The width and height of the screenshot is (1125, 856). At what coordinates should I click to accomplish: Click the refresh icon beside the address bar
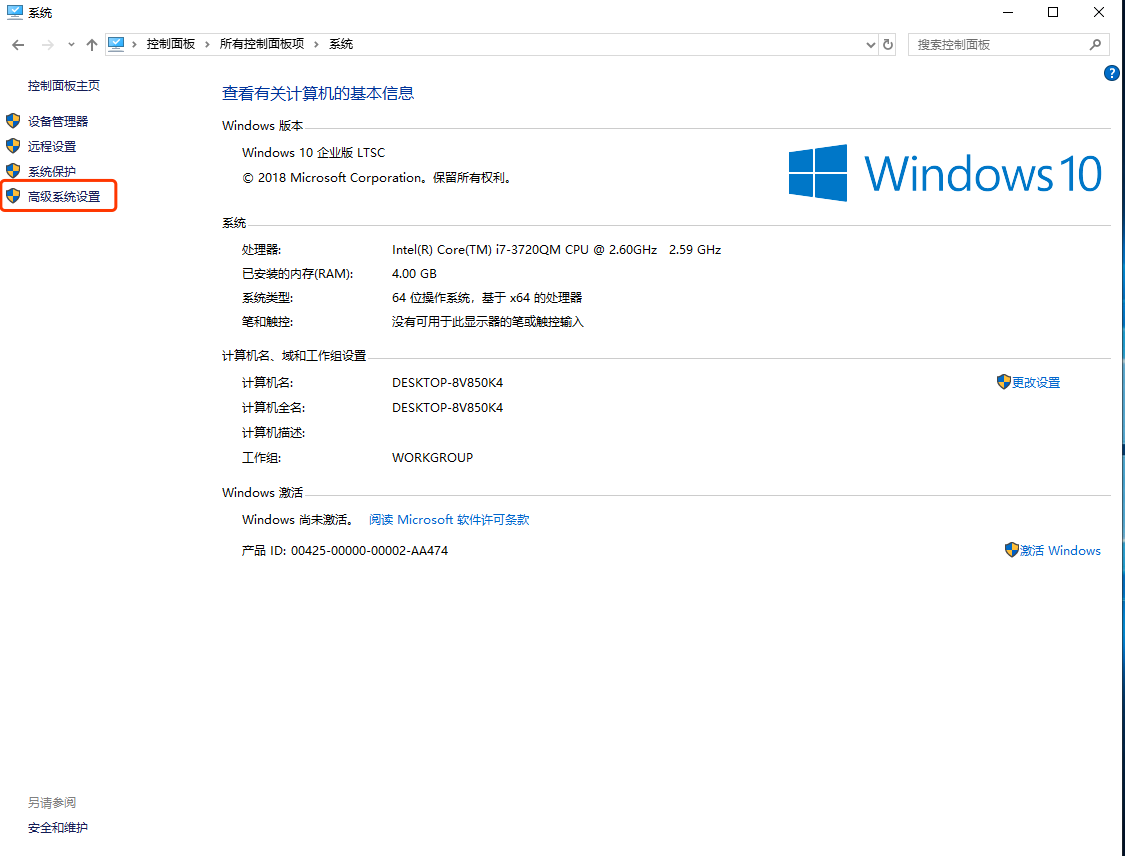click(888, 44)
